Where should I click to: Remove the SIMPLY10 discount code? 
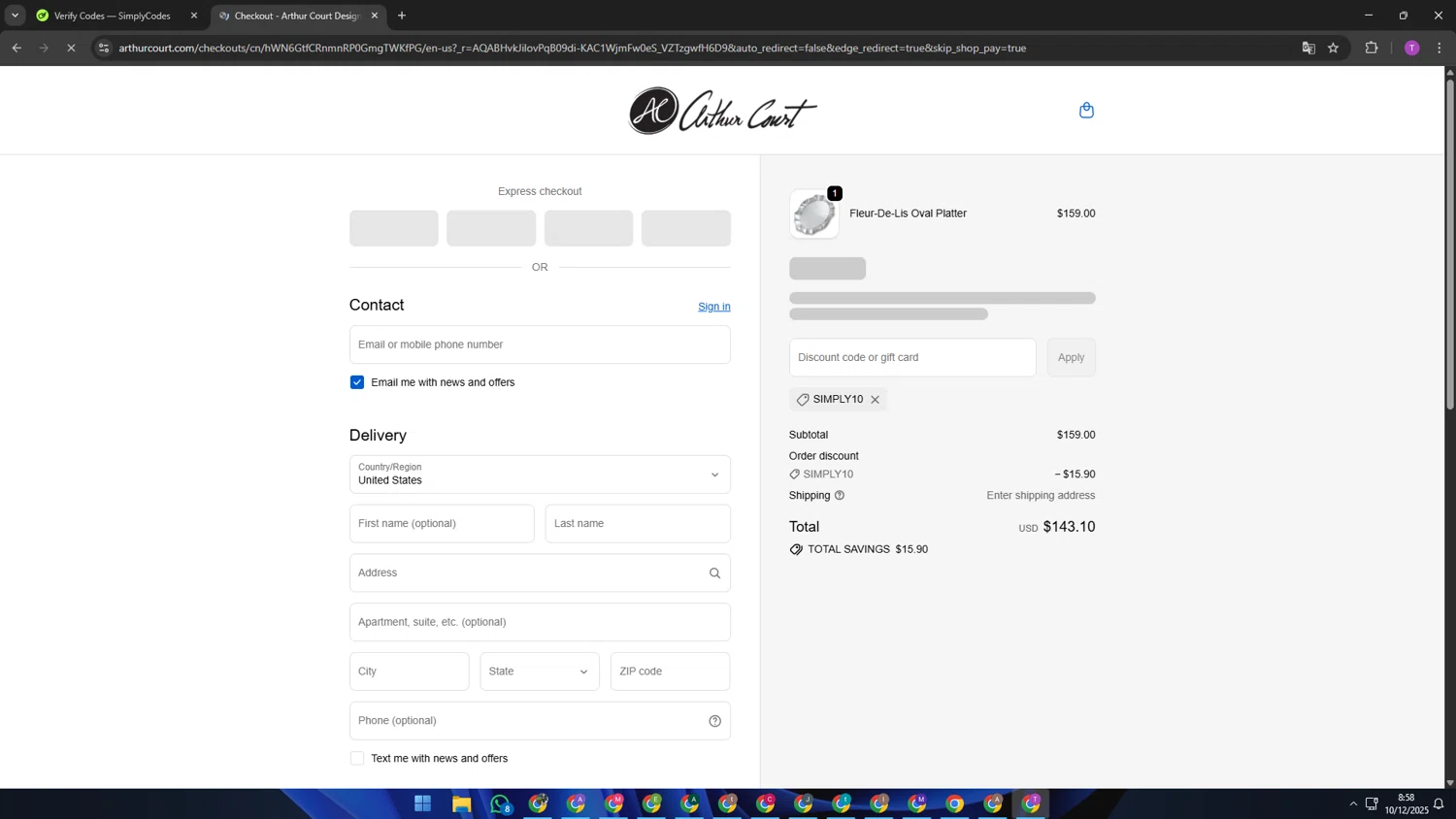pyautogui.click(x=875, y=400)
